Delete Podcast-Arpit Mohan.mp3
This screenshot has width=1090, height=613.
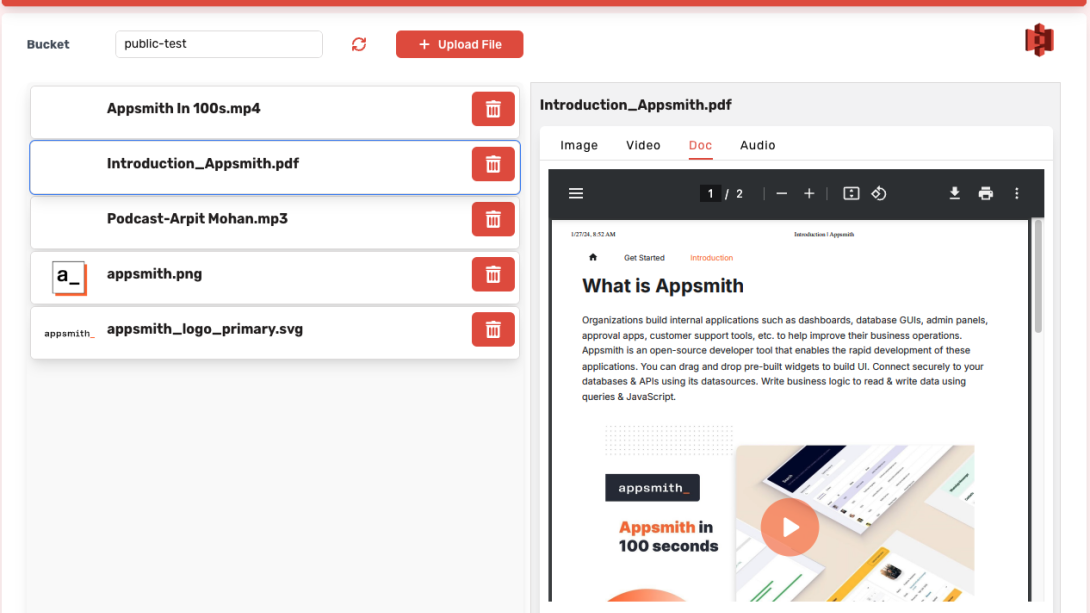[x=493, y=219]
